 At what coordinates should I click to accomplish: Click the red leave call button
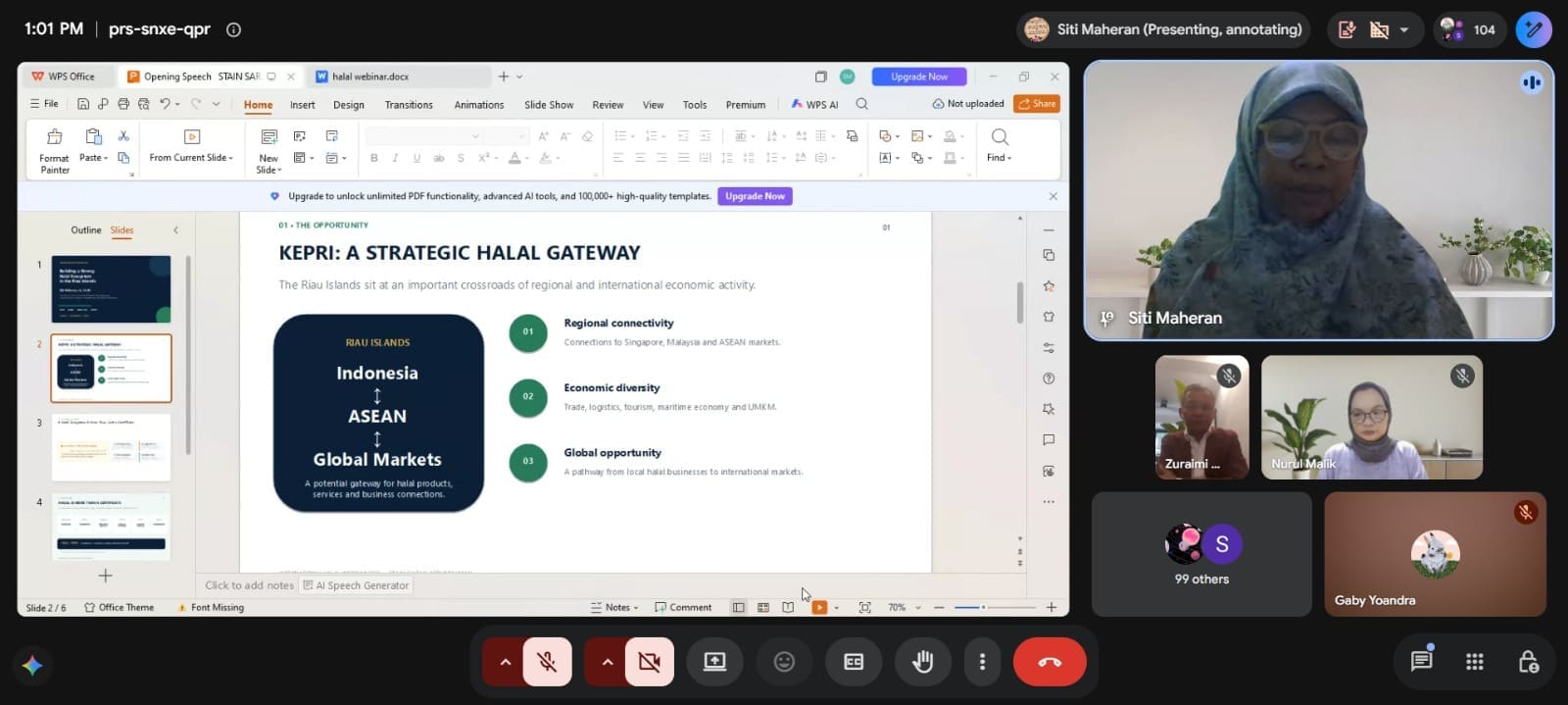(1050, 662)
